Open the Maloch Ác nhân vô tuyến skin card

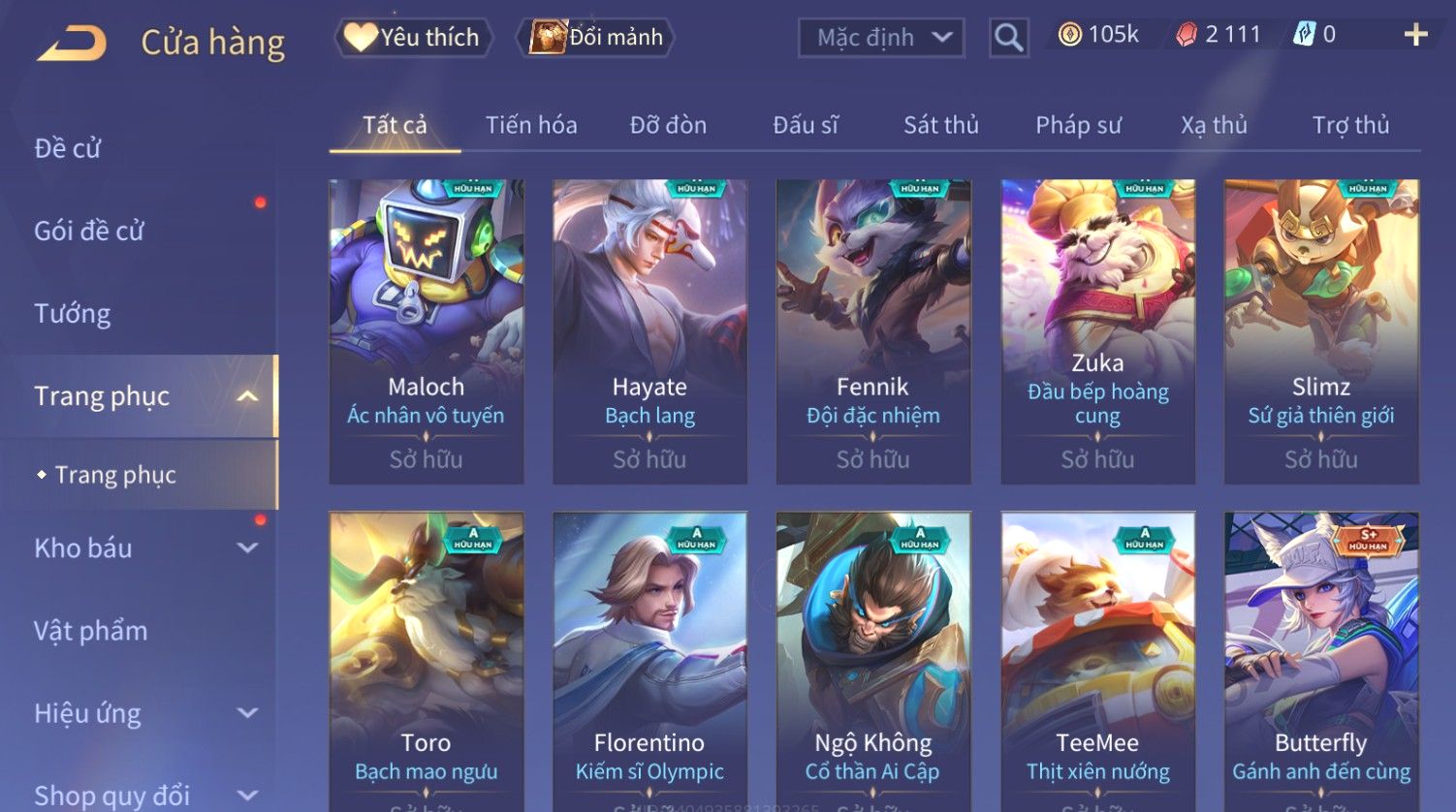click(427, 331)
